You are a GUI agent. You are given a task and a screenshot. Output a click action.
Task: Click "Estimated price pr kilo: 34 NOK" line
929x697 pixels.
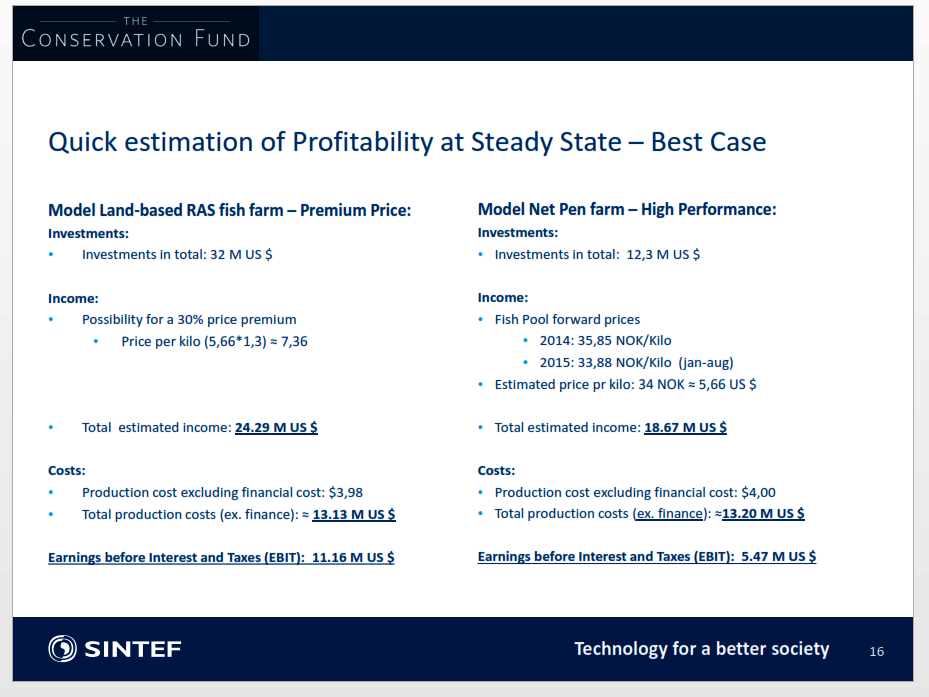625,385
